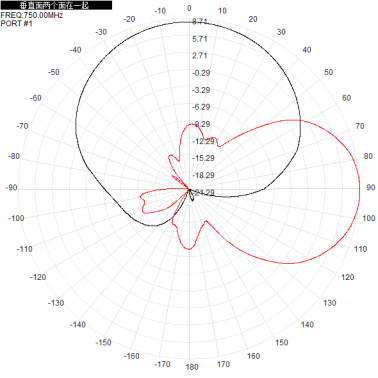Click the 0 degree label at top
The width and height of the screenshot is (378, 378).
(189, 8)
